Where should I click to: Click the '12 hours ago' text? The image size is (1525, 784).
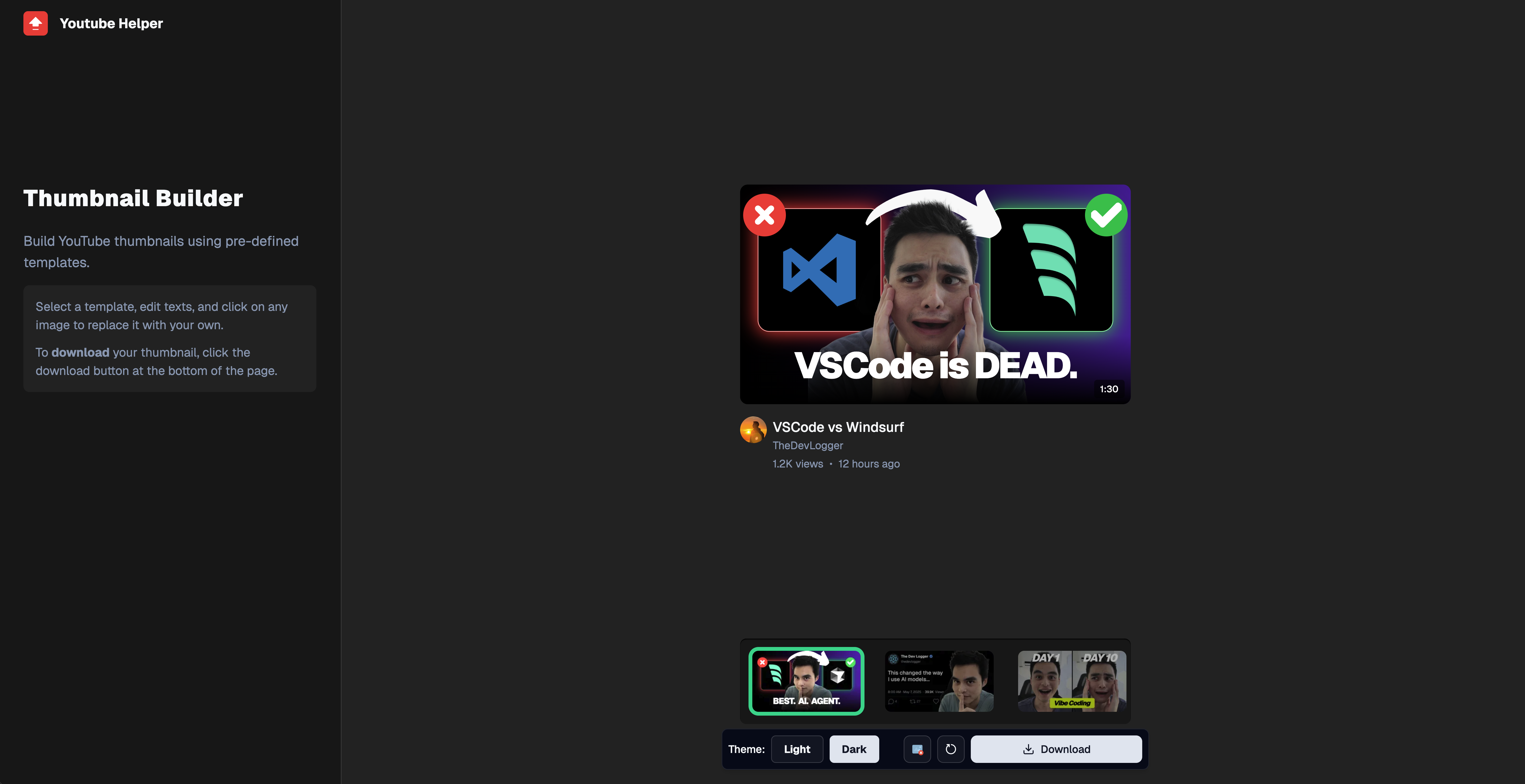tap(869, 464)
